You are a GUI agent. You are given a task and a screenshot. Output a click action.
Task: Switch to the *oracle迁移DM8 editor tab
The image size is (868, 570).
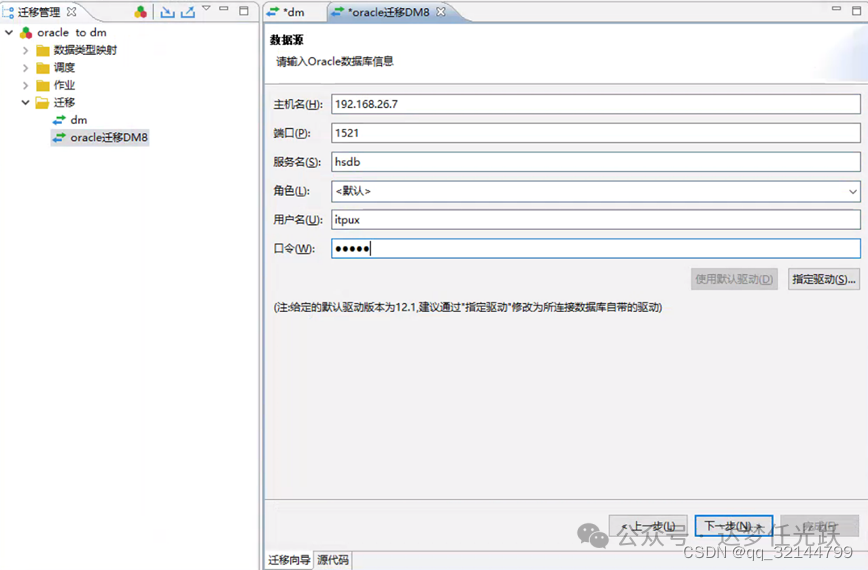(388, 12)
